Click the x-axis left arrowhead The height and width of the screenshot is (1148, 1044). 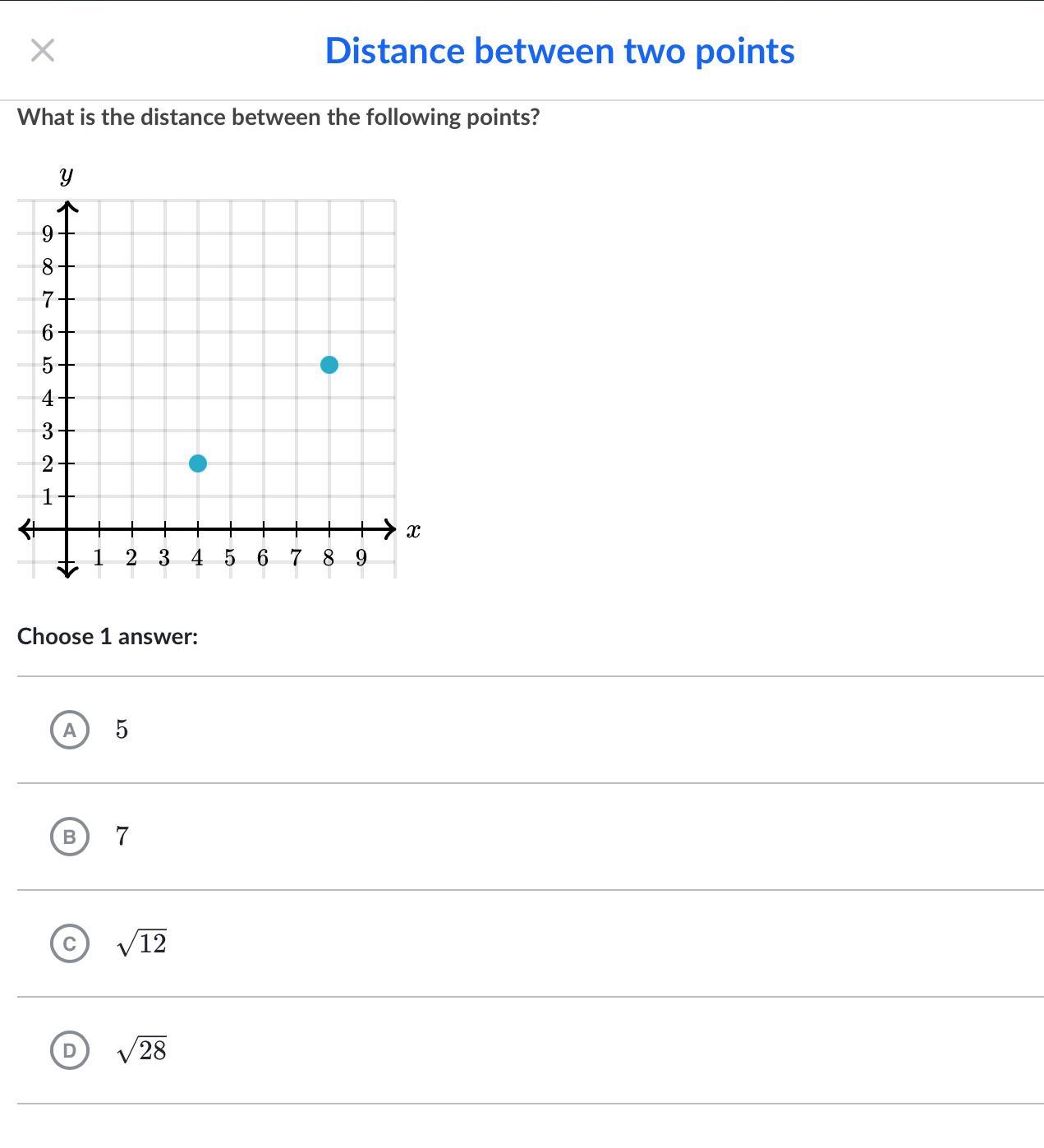pyautogui.click(x=25, y=529)
